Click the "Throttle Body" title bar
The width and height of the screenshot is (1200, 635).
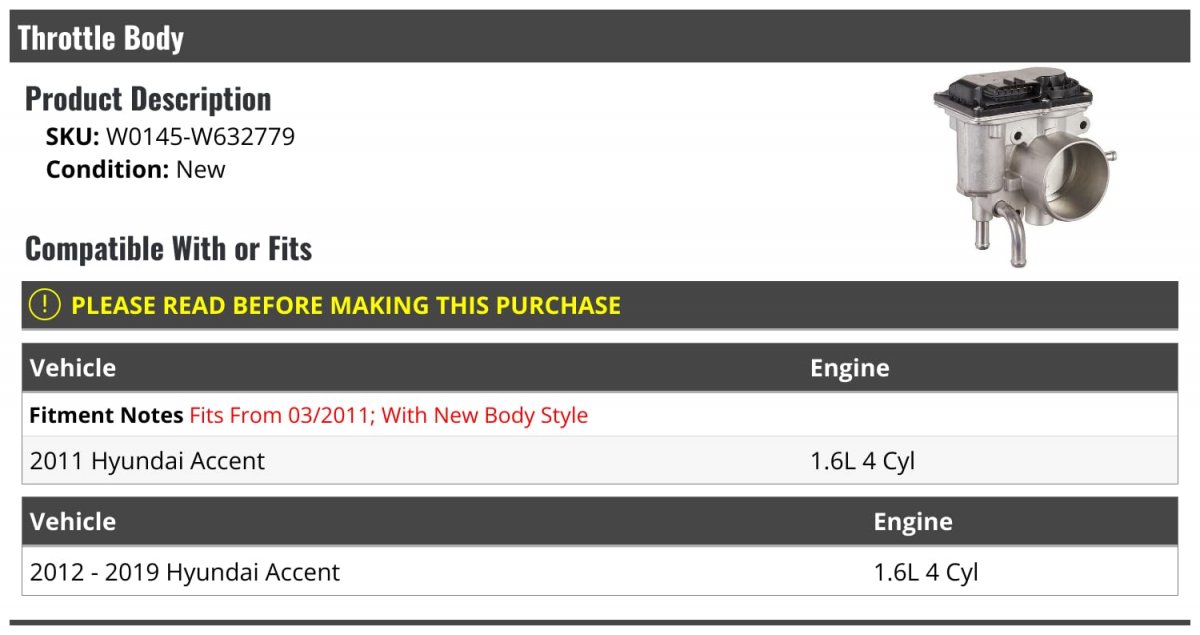[x=101, y=38]
